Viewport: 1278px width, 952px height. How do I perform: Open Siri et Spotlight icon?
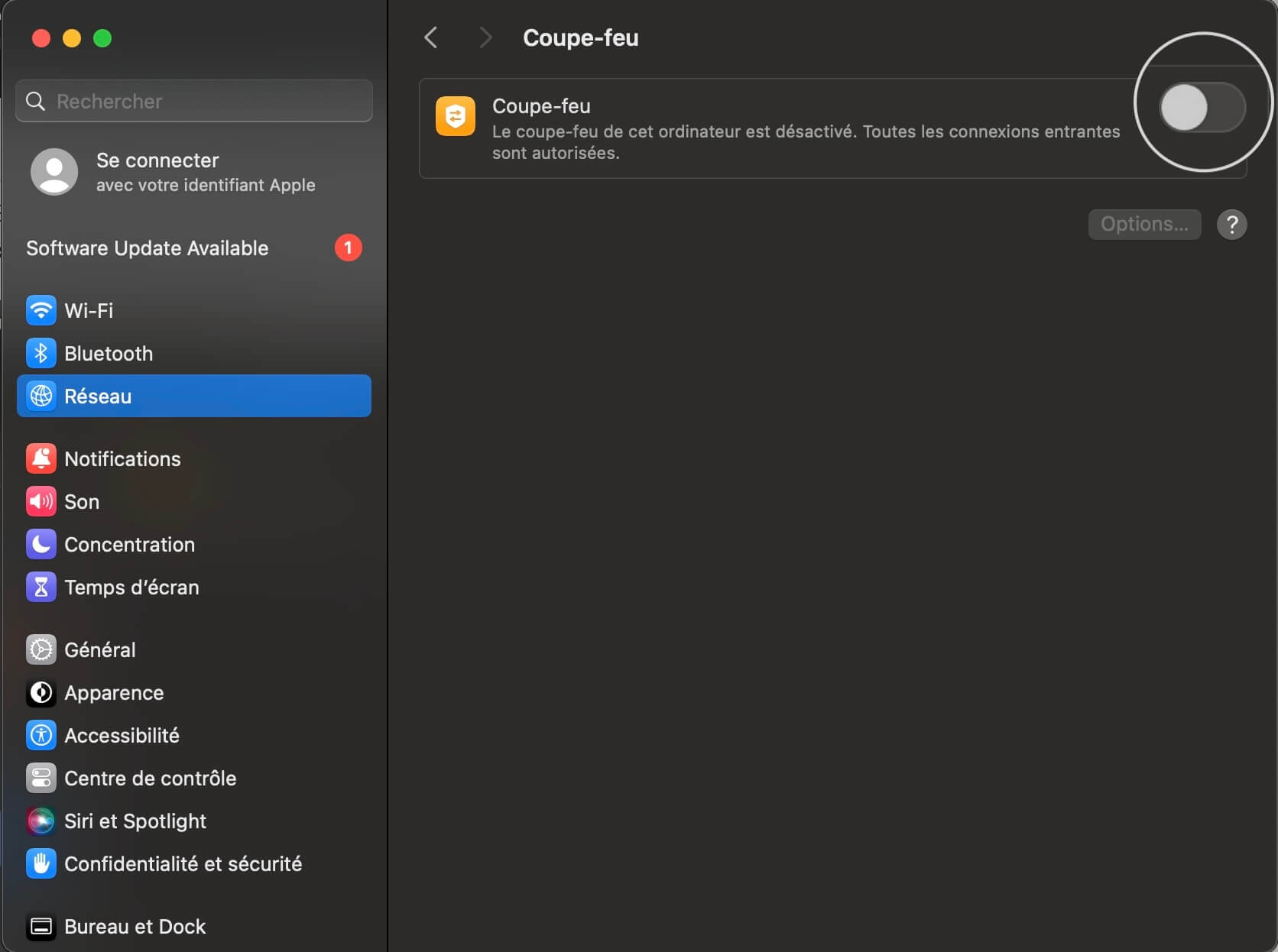pos(41,821)
